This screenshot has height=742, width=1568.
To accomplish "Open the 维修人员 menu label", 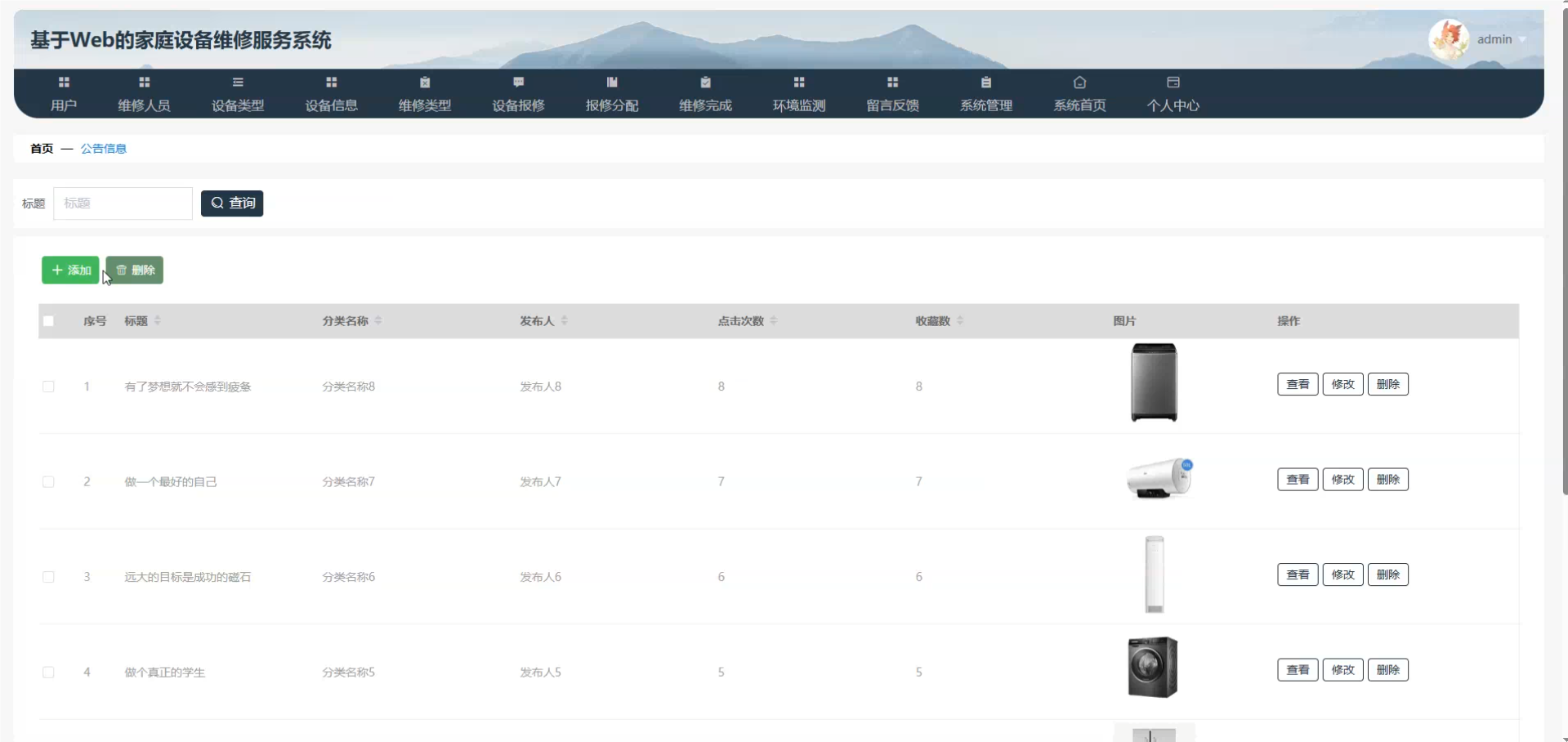I will pyautogui.click(x=144, y=105).
